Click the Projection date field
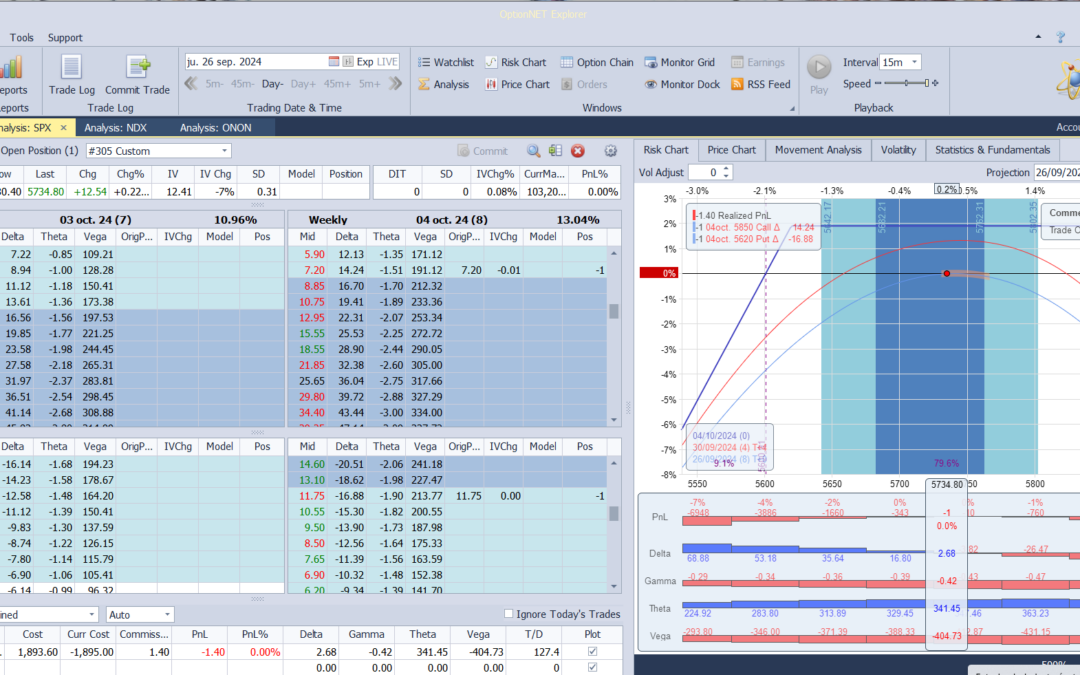1080x675 pixels. (1057, 172)
